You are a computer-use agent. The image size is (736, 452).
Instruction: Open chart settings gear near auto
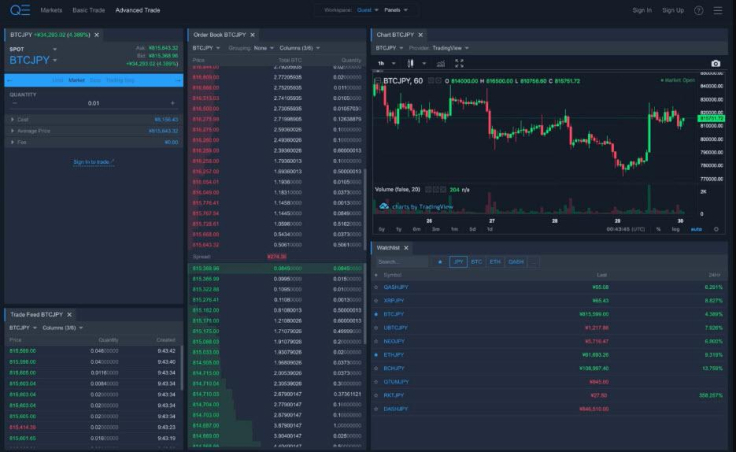pos(716,229)
